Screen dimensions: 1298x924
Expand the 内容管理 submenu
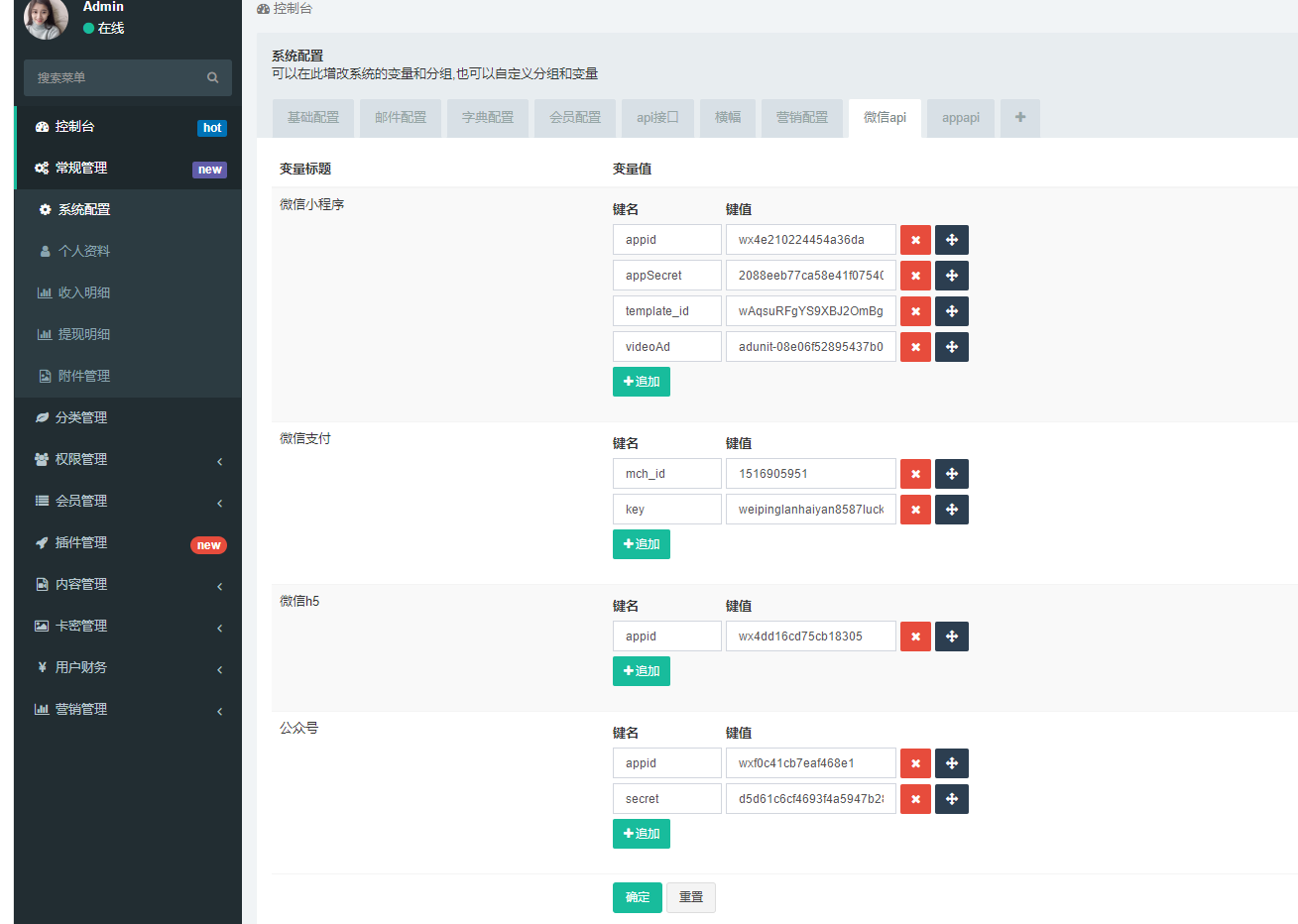220,586
